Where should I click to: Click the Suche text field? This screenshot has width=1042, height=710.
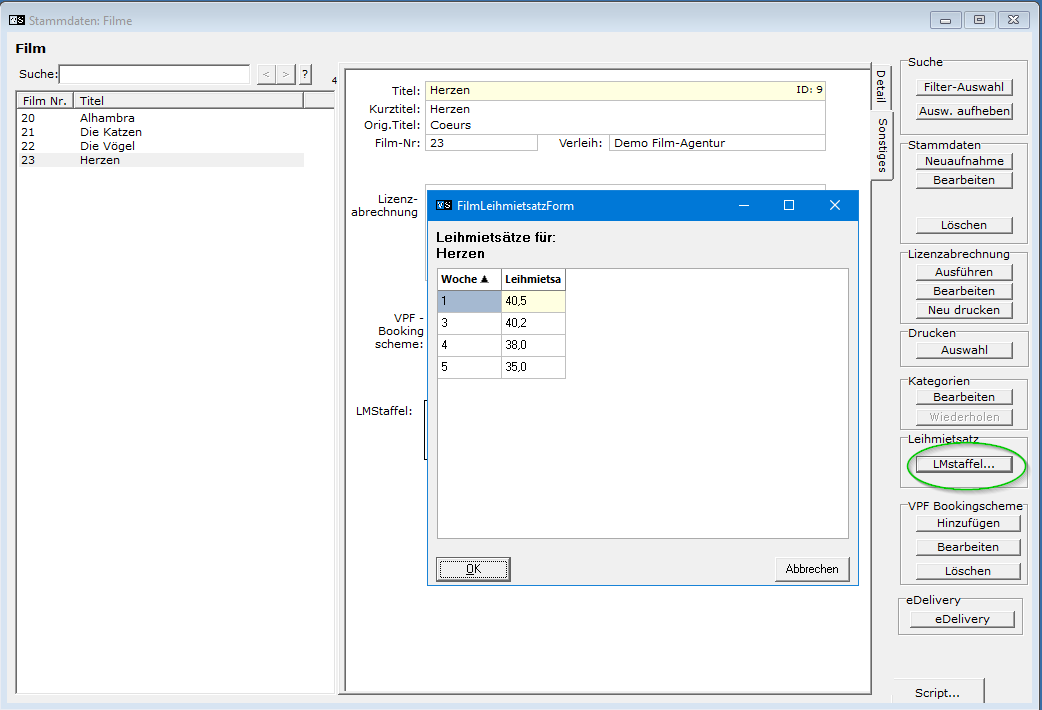[154, 75]
